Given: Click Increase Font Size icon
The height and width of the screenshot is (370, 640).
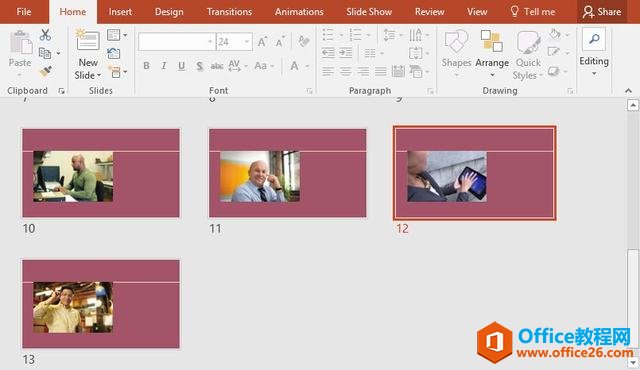Looking at the screenshot, I should pos(262,42).
